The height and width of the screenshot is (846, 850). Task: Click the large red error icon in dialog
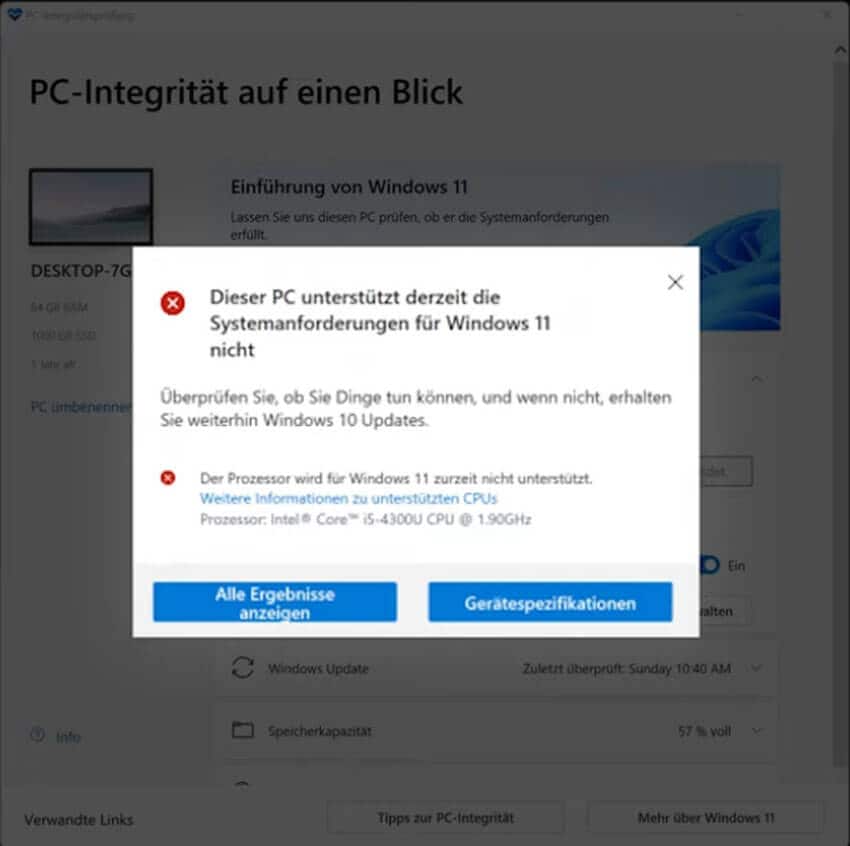pyautogui.click(x=172, y=303)
